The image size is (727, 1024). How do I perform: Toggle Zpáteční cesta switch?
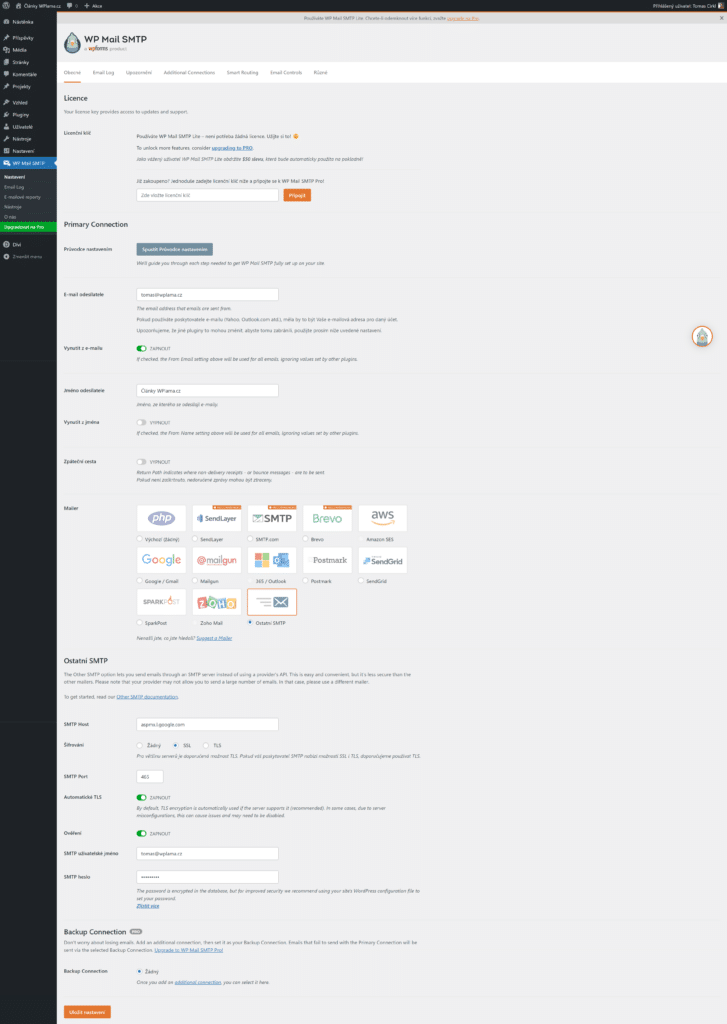pyautogui.click(x=141, y=462)
